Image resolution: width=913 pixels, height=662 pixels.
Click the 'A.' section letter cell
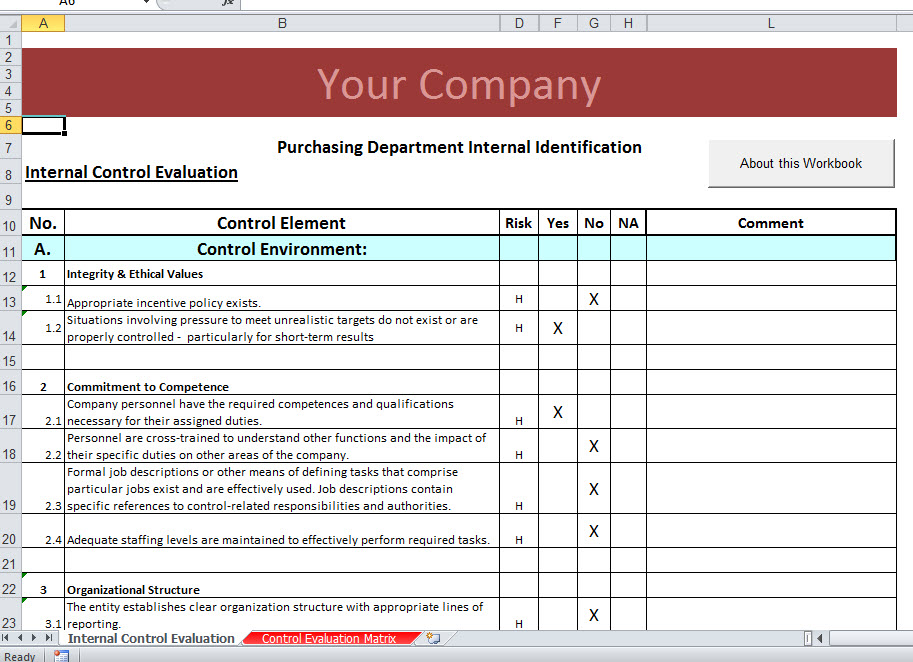[43, 249]
